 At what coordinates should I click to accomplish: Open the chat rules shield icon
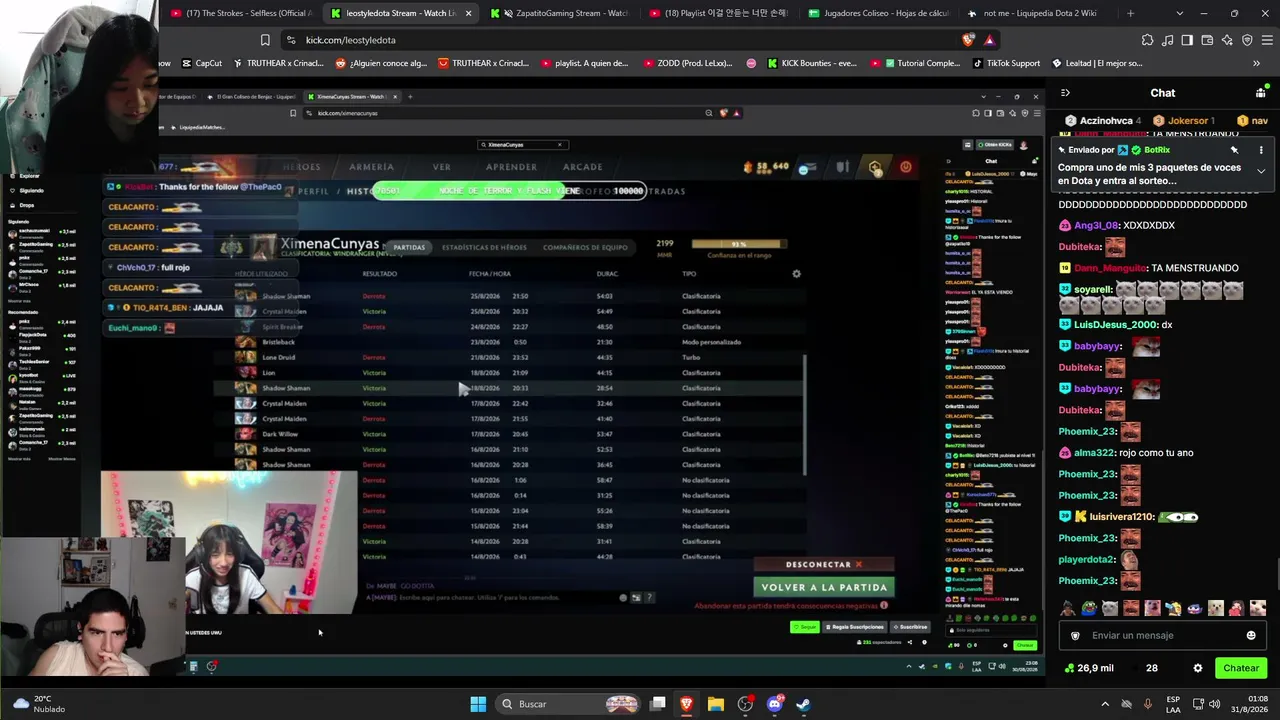(1075, 635)
